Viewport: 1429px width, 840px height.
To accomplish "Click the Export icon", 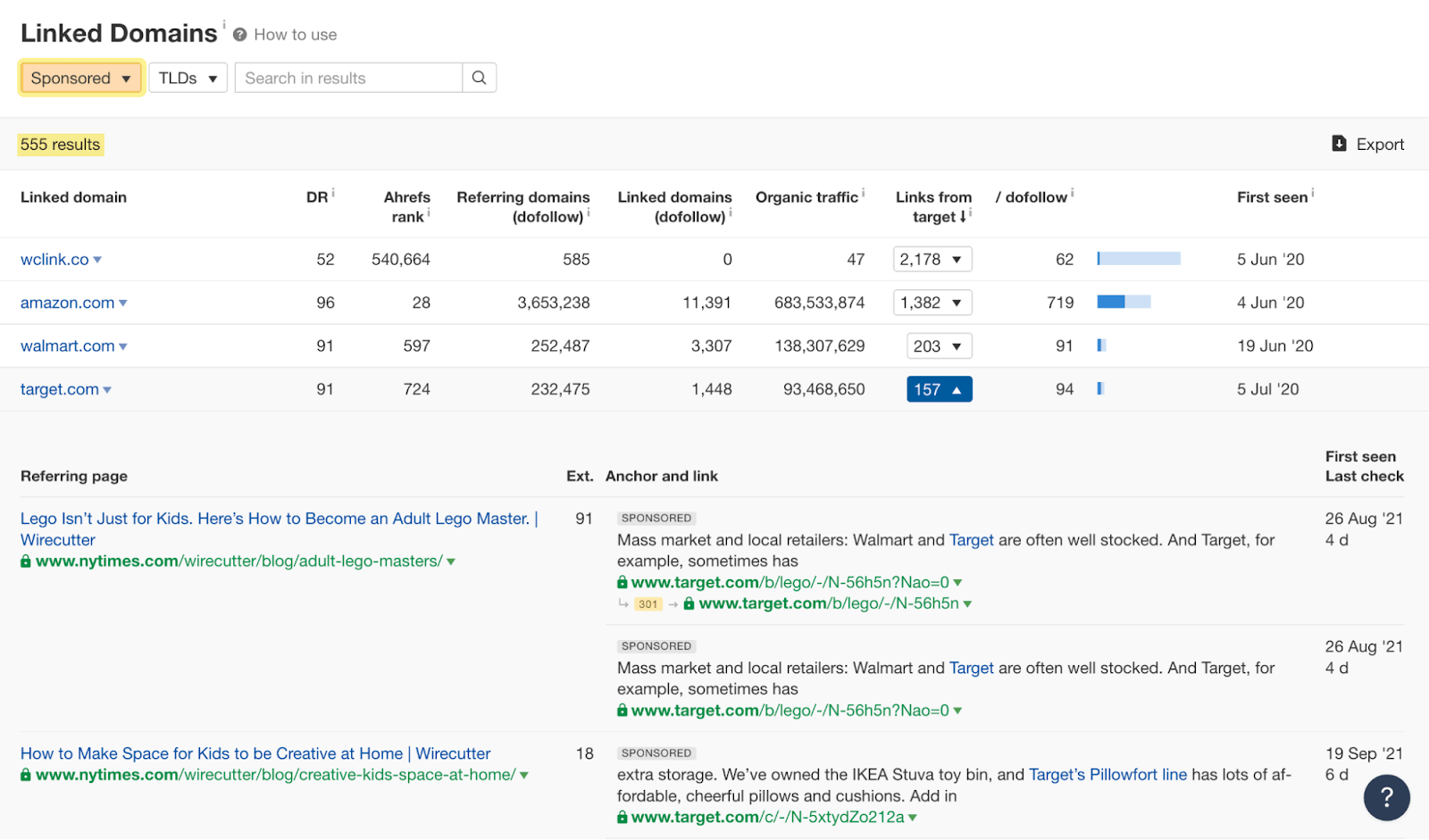I will pyautogui.click(x=1340, y=143).
